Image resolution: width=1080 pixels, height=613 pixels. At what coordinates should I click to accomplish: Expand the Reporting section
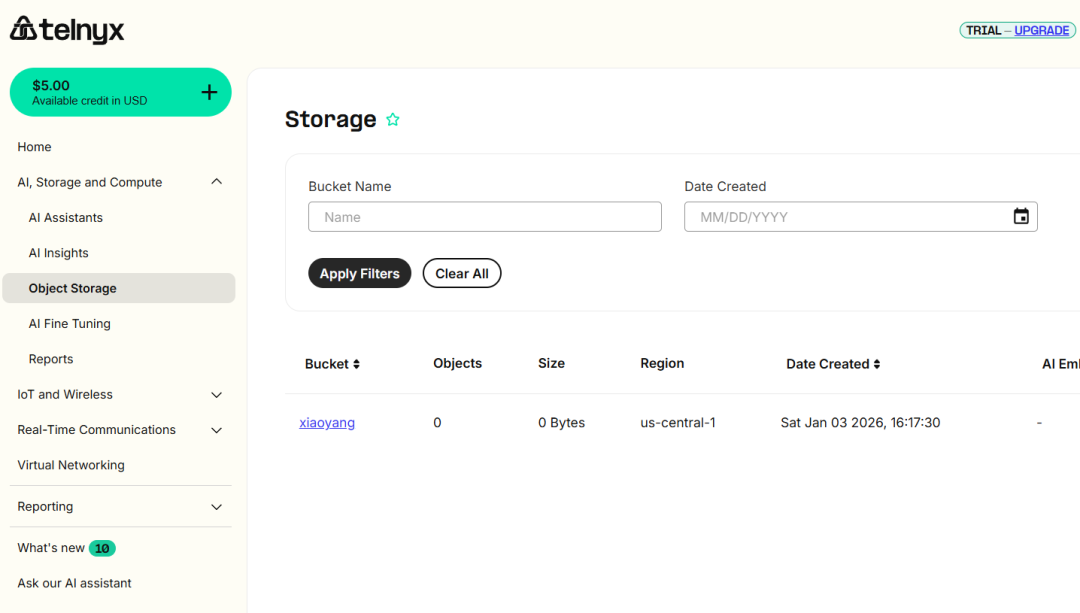point(216,507)
